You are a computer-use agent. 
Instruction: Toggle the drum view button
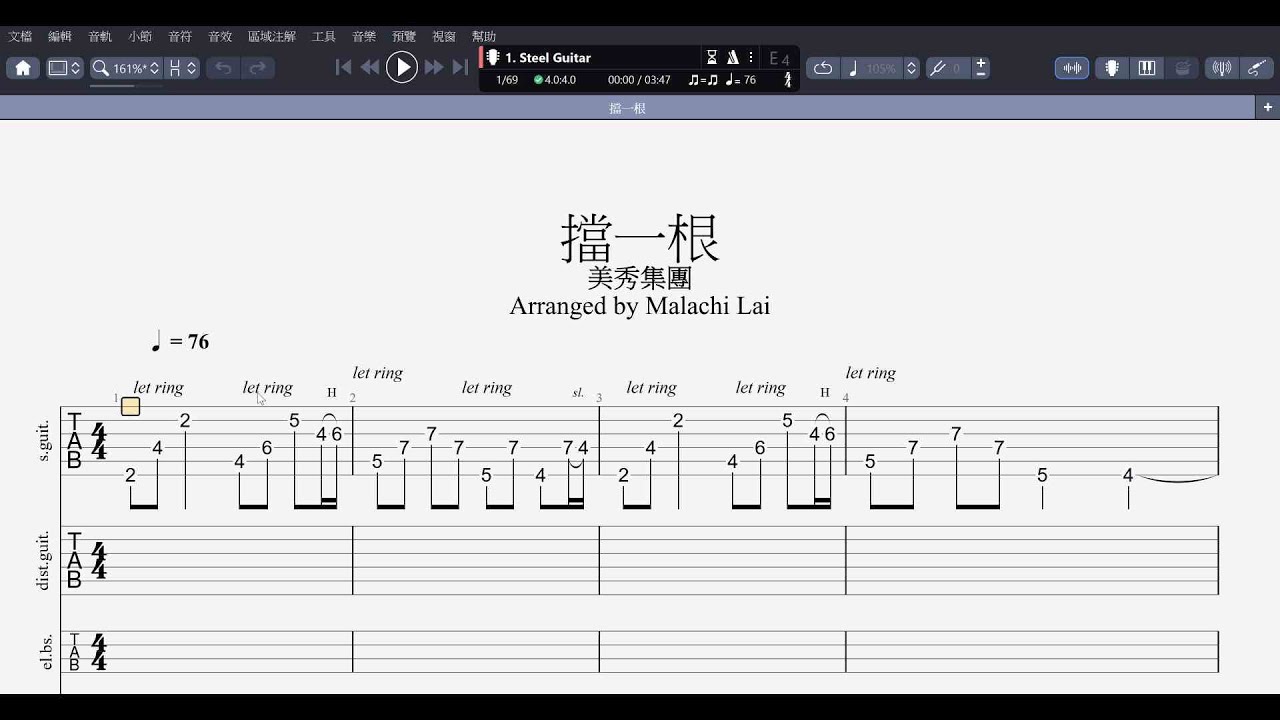(x=1183, y=68)
